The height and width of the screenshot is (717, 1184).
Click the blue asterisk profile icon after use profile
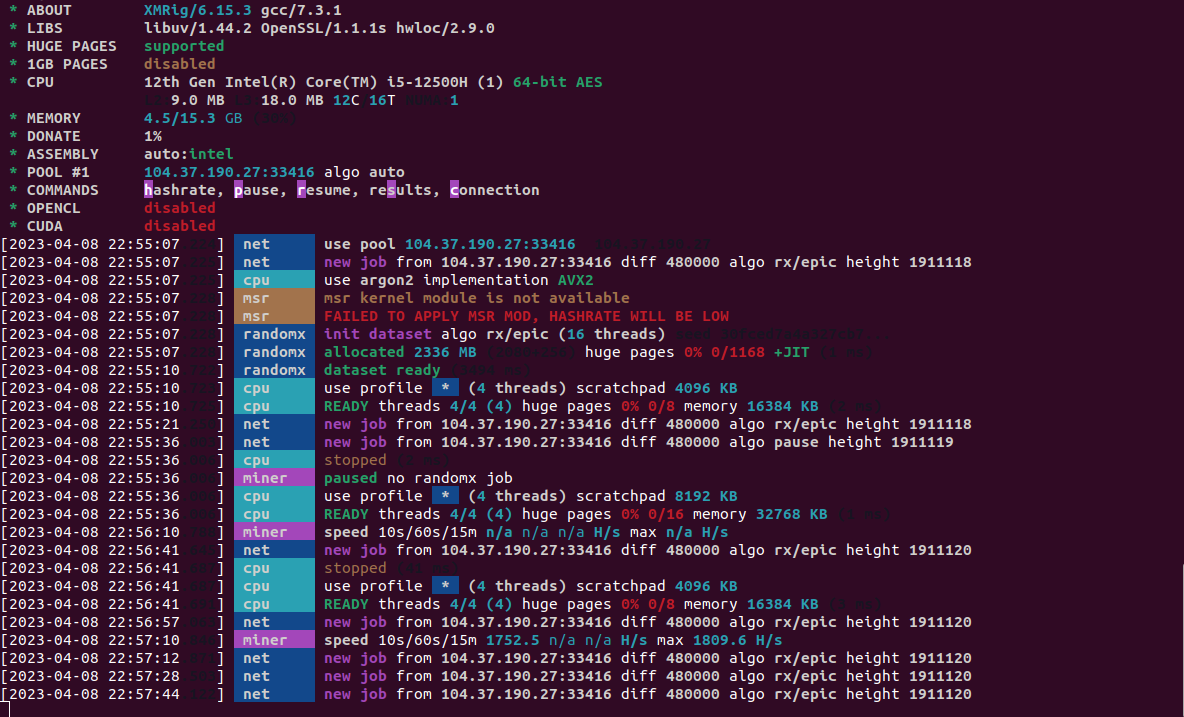click(x=445, y=388)
